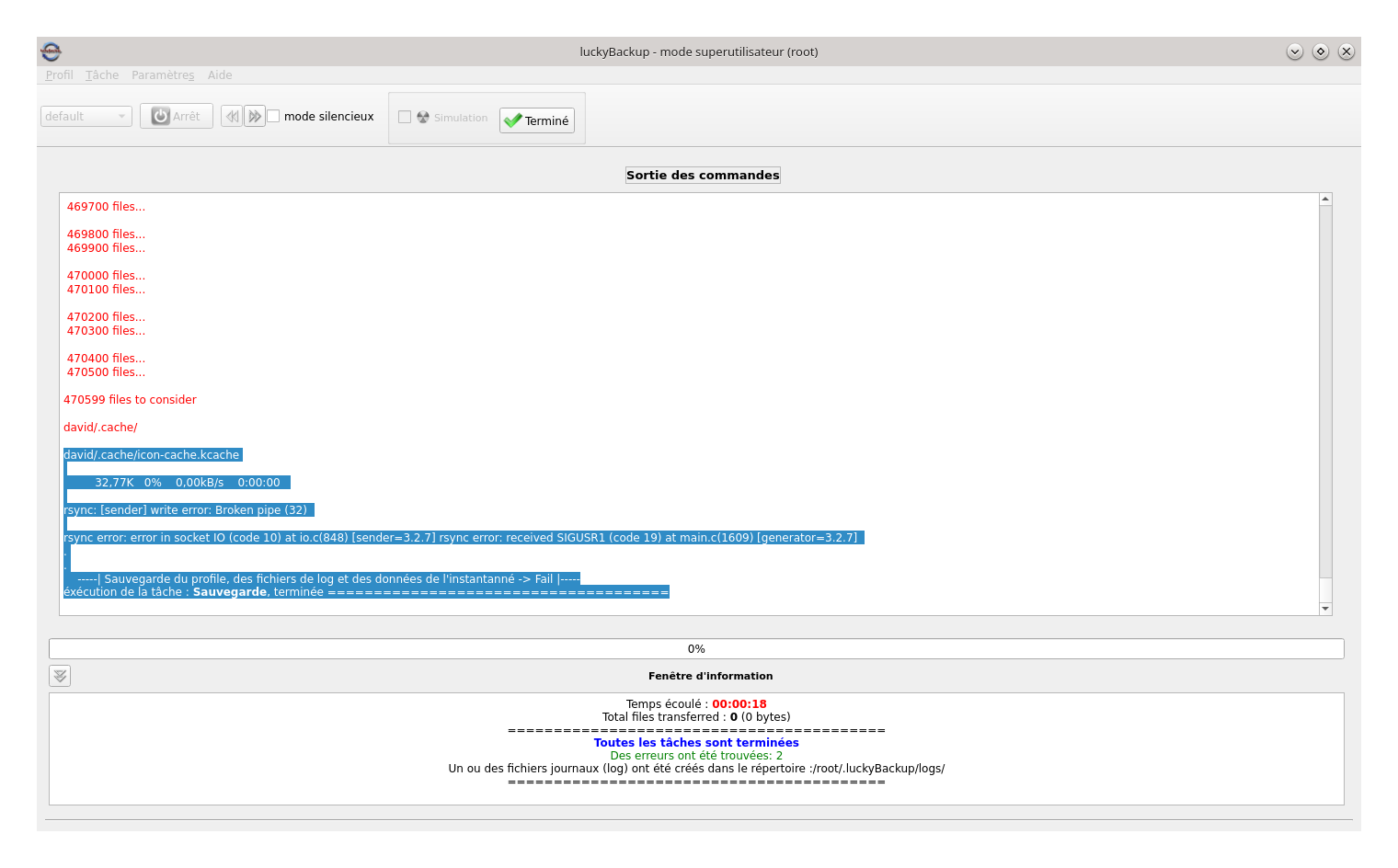Click the elapsed time 00:00:18 value

tap(739, 704)
